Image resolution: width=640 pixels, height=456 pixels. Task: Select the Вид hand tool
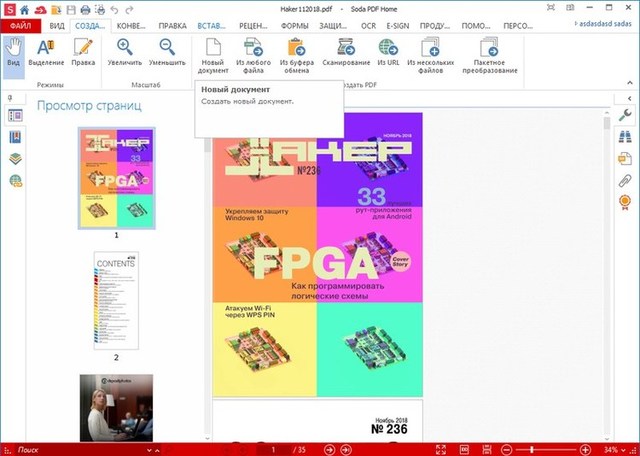click(14, 54)
